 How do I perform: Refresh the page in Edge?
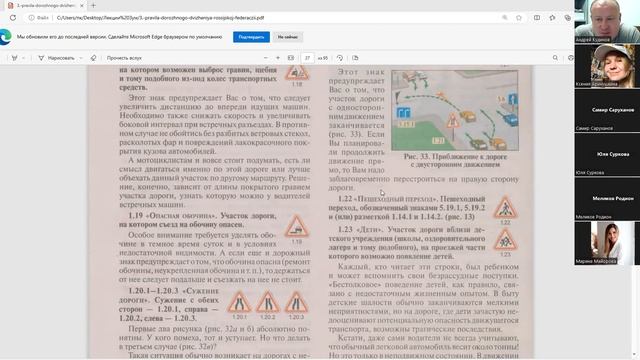[13, 18]
